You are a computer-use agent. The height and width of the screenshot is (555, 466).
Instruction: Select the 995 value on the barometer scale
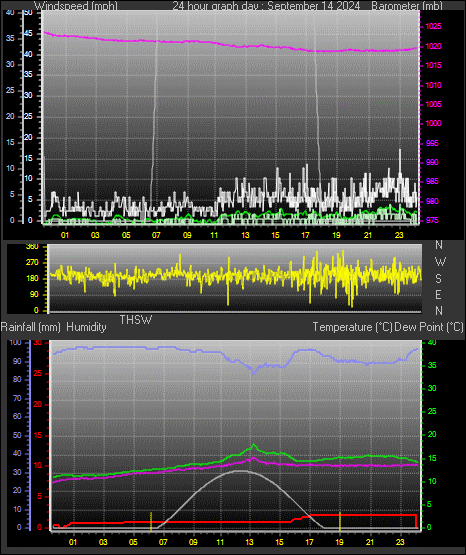(x=432, y=143)
